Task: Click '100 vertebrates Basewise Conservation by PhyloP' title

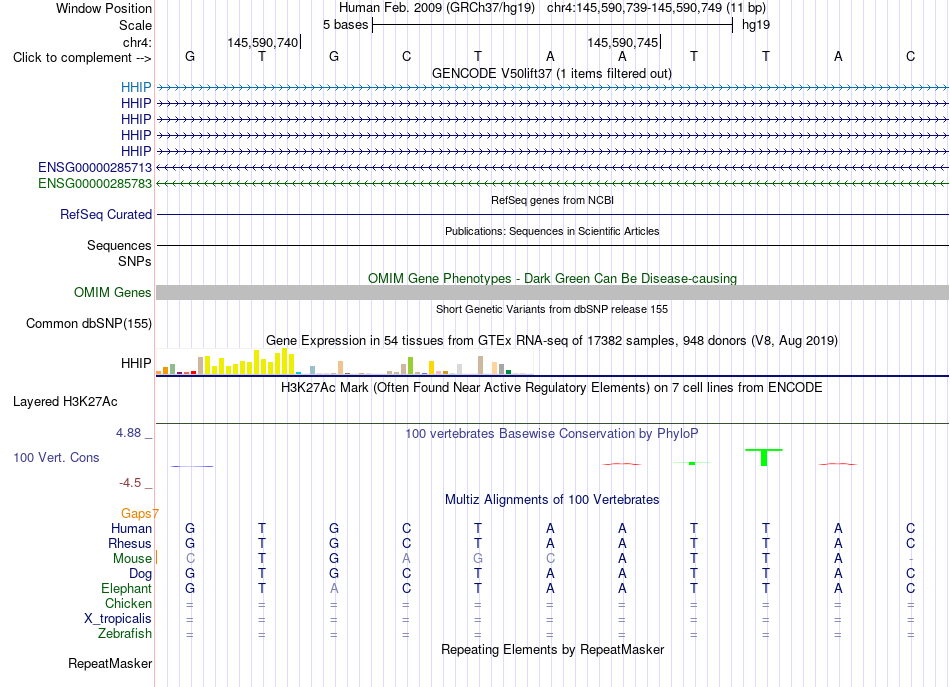Action: click(x=552, y=434)
